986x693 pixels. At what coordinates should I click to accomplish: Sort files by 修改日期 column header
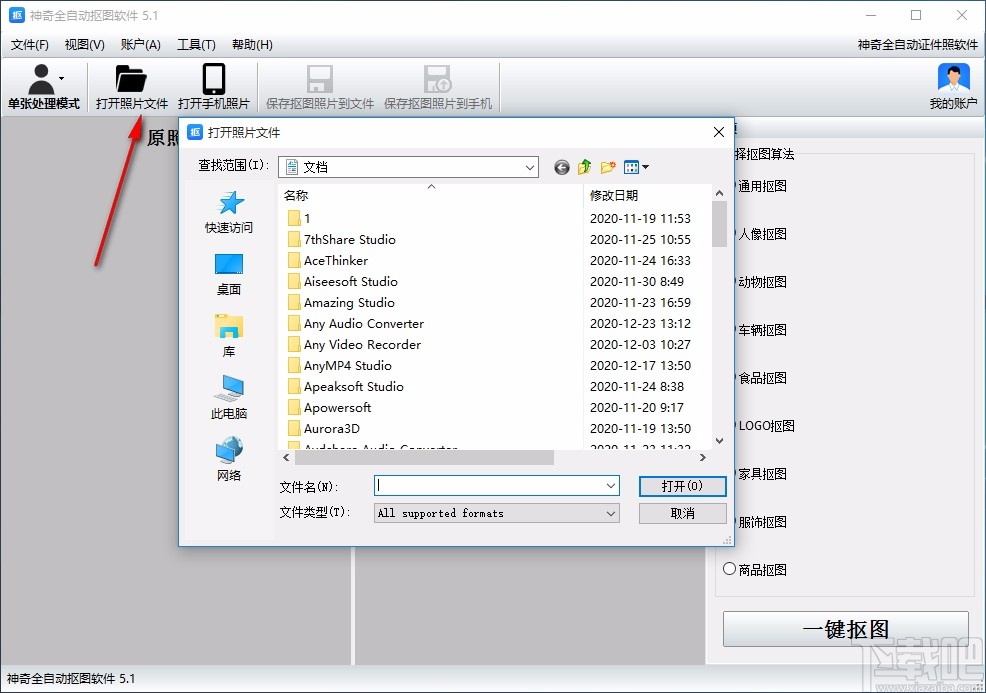648,195
